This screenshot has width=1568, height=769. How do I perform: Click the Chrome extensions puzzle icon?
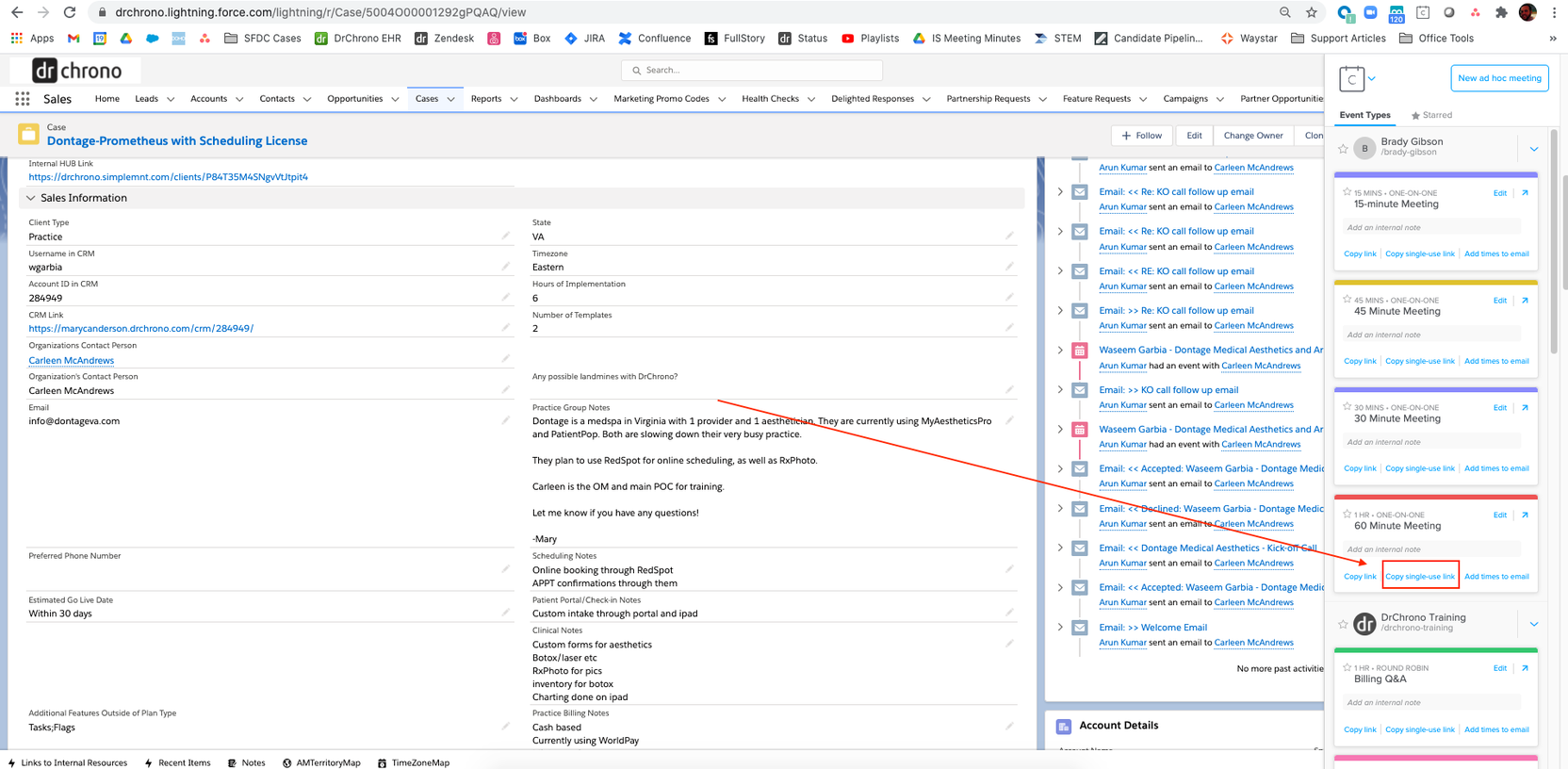tap(1501, 12)
